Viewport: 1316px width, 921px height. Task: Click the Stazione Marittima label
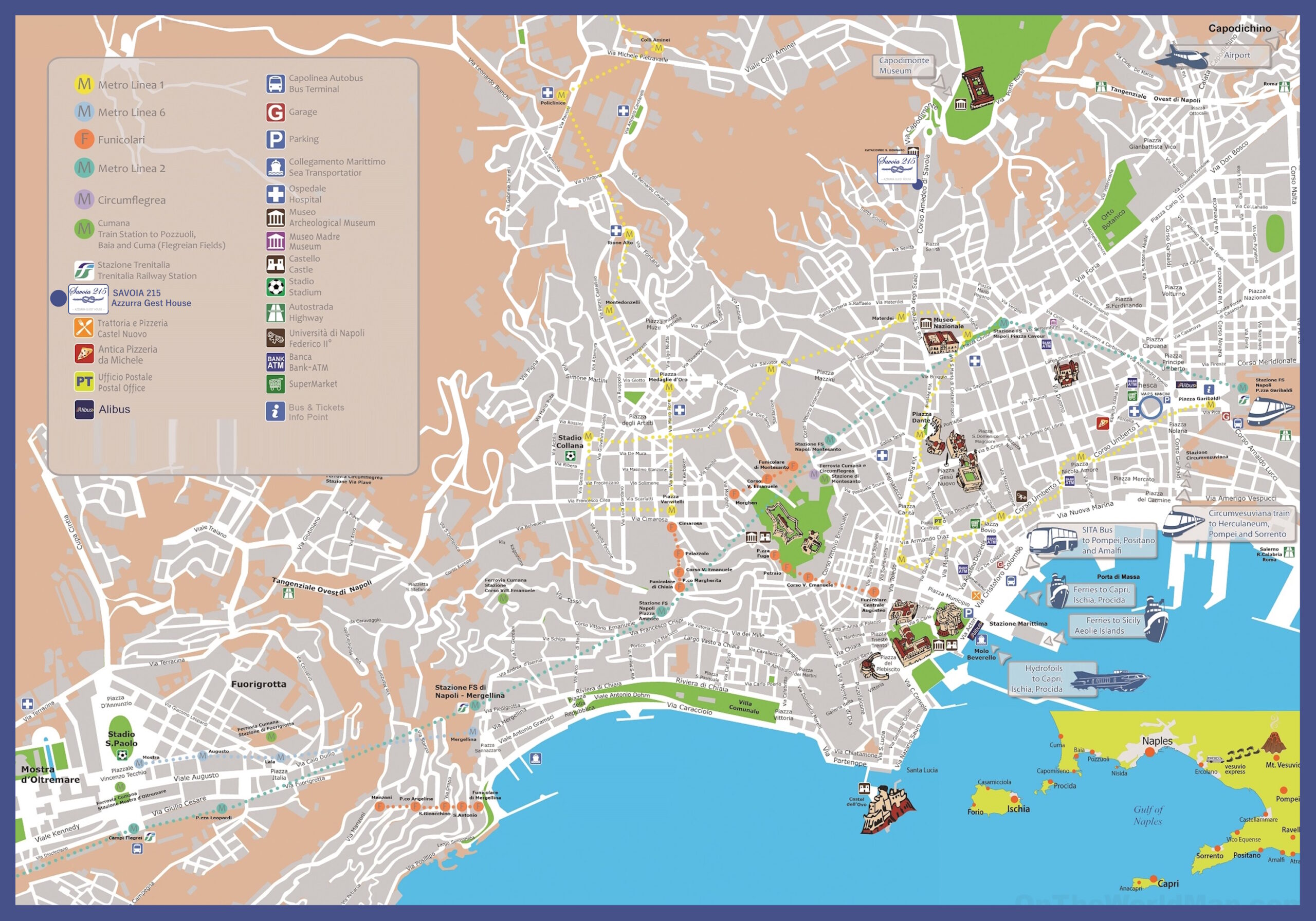(1018, 623)
